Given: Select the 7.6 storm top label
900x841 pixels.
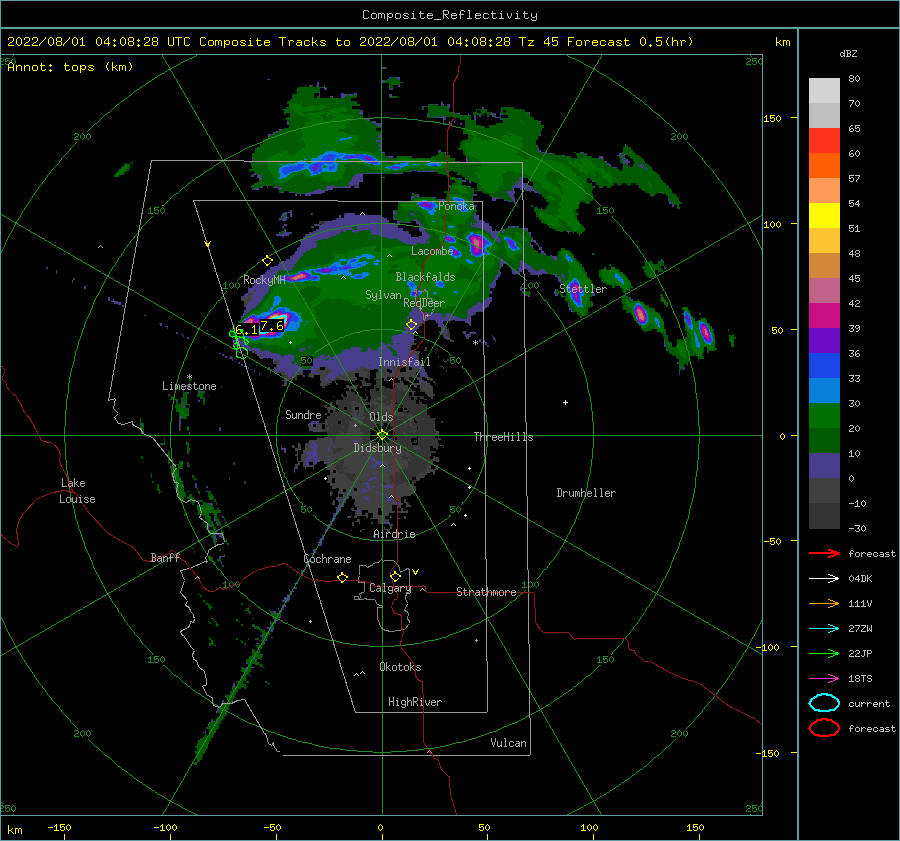Looking at the screenshot, I should pyautogui.click(x=271, y=326).
